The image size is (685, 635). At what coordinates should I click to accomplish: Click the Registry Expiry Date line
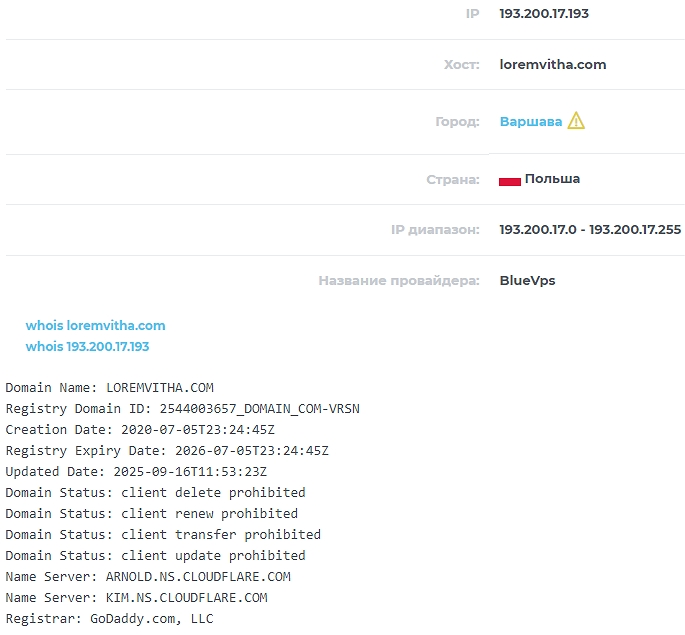167,450
